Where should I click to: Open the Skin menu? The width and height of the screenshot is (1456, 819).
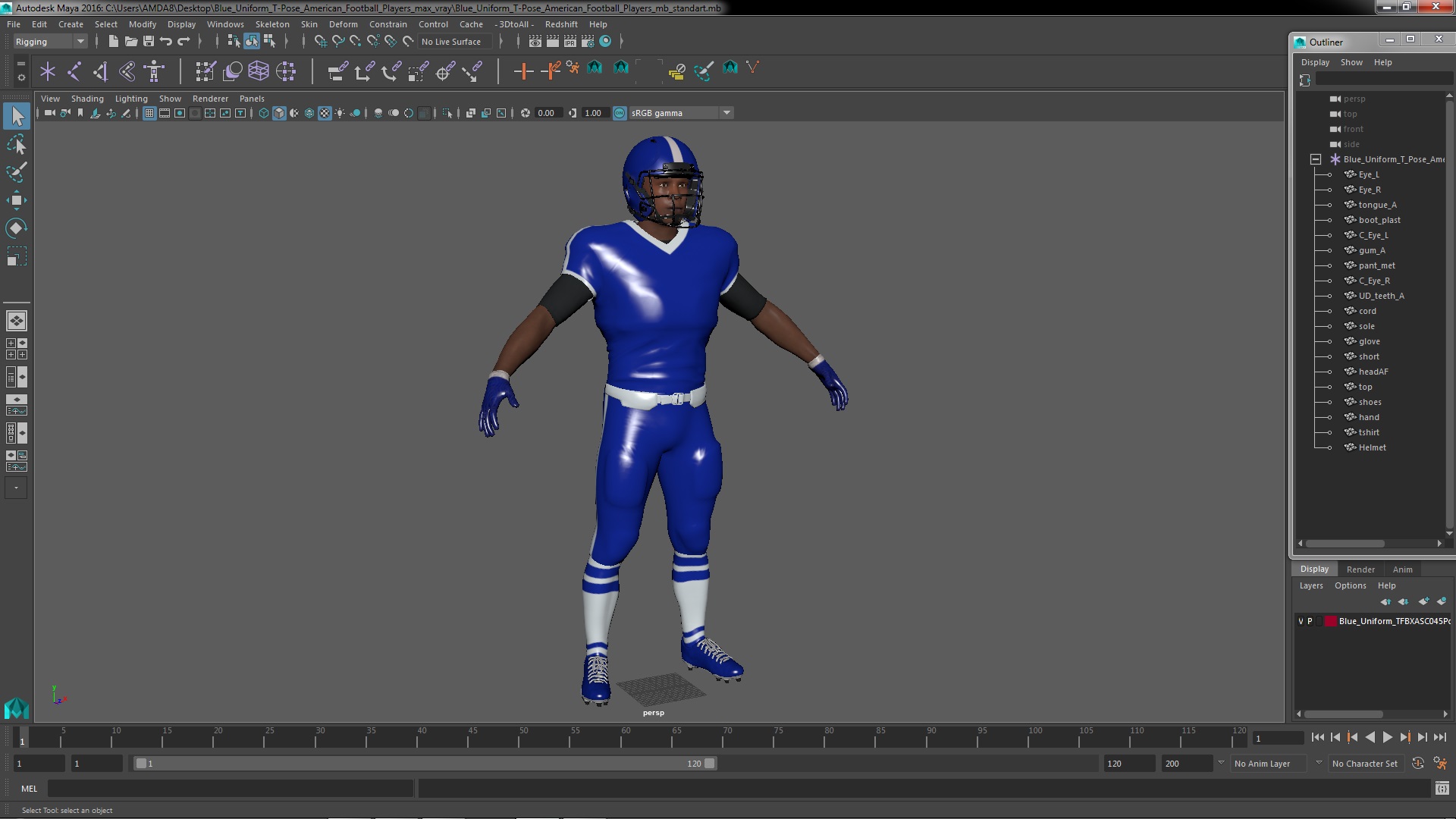tap(309, 24)
